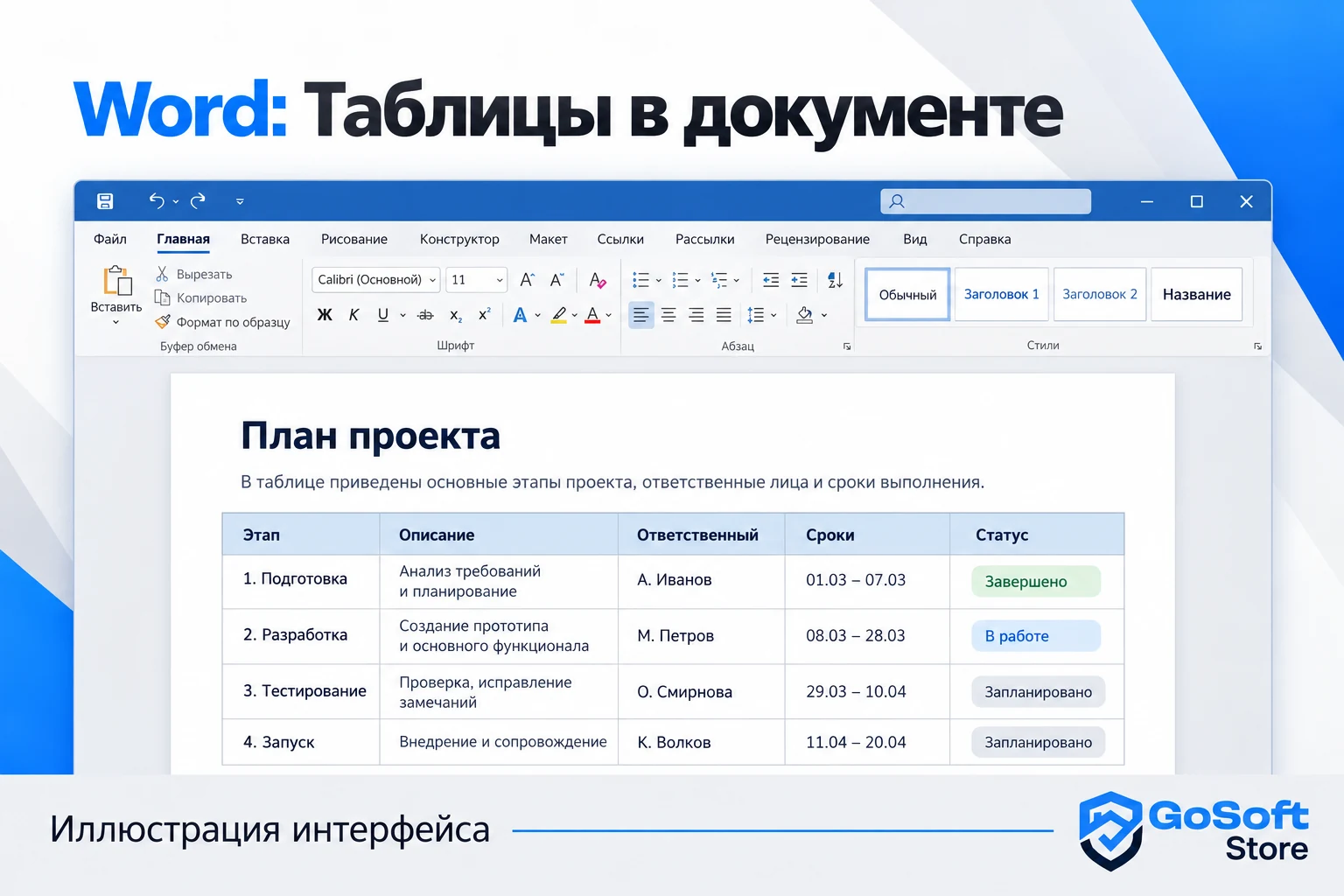The width and height of the screenshot is (1344, 896).
Task: Apply the Обычный style
Action: (907, 294)
